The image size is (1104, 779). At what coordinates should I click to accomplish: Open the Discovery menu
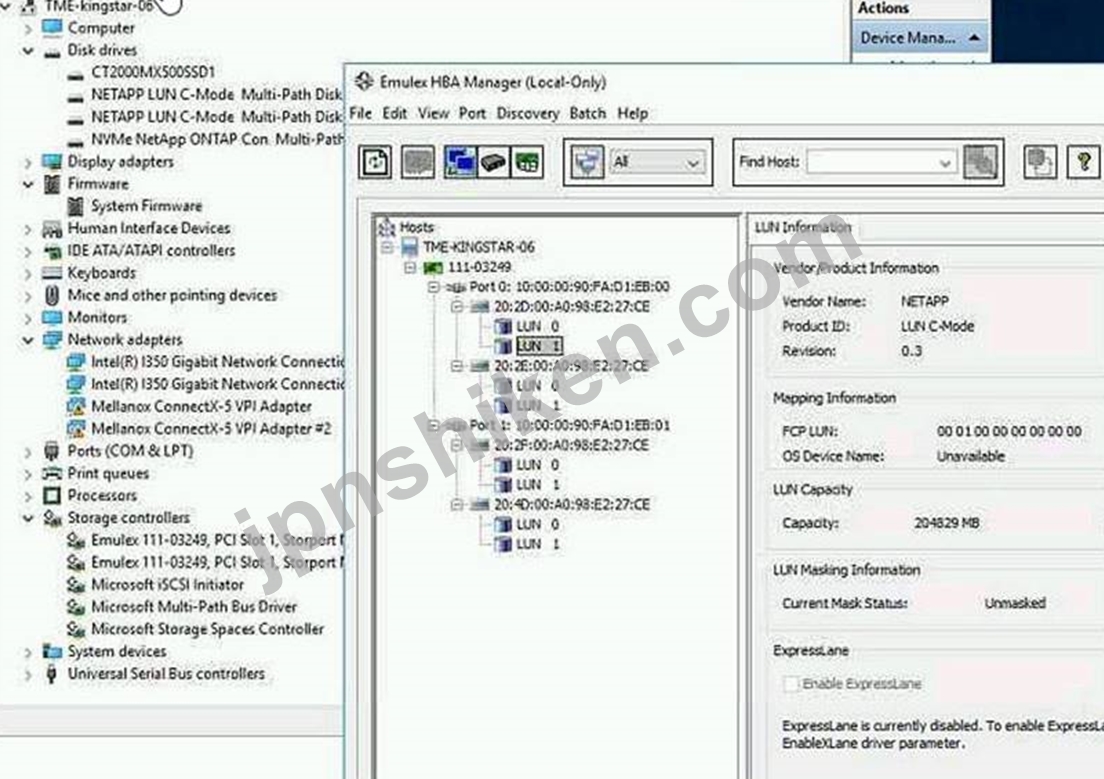(527, 113)
